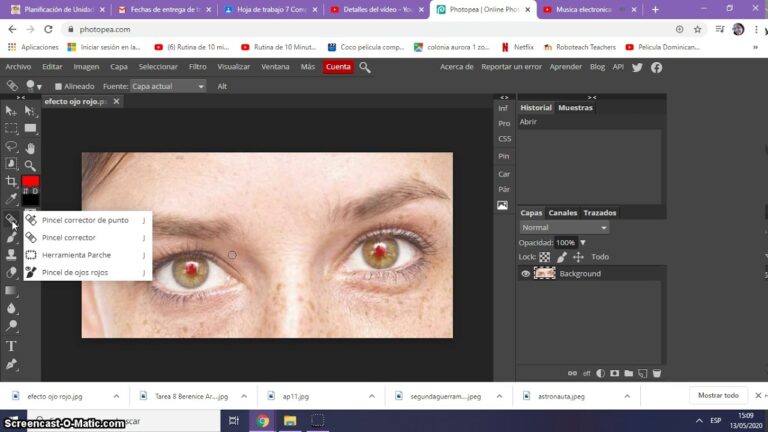Open layer effects 'eff' button
Image resolution: width=768 pixels, height=432 pixels.
[x=586, y=374]
